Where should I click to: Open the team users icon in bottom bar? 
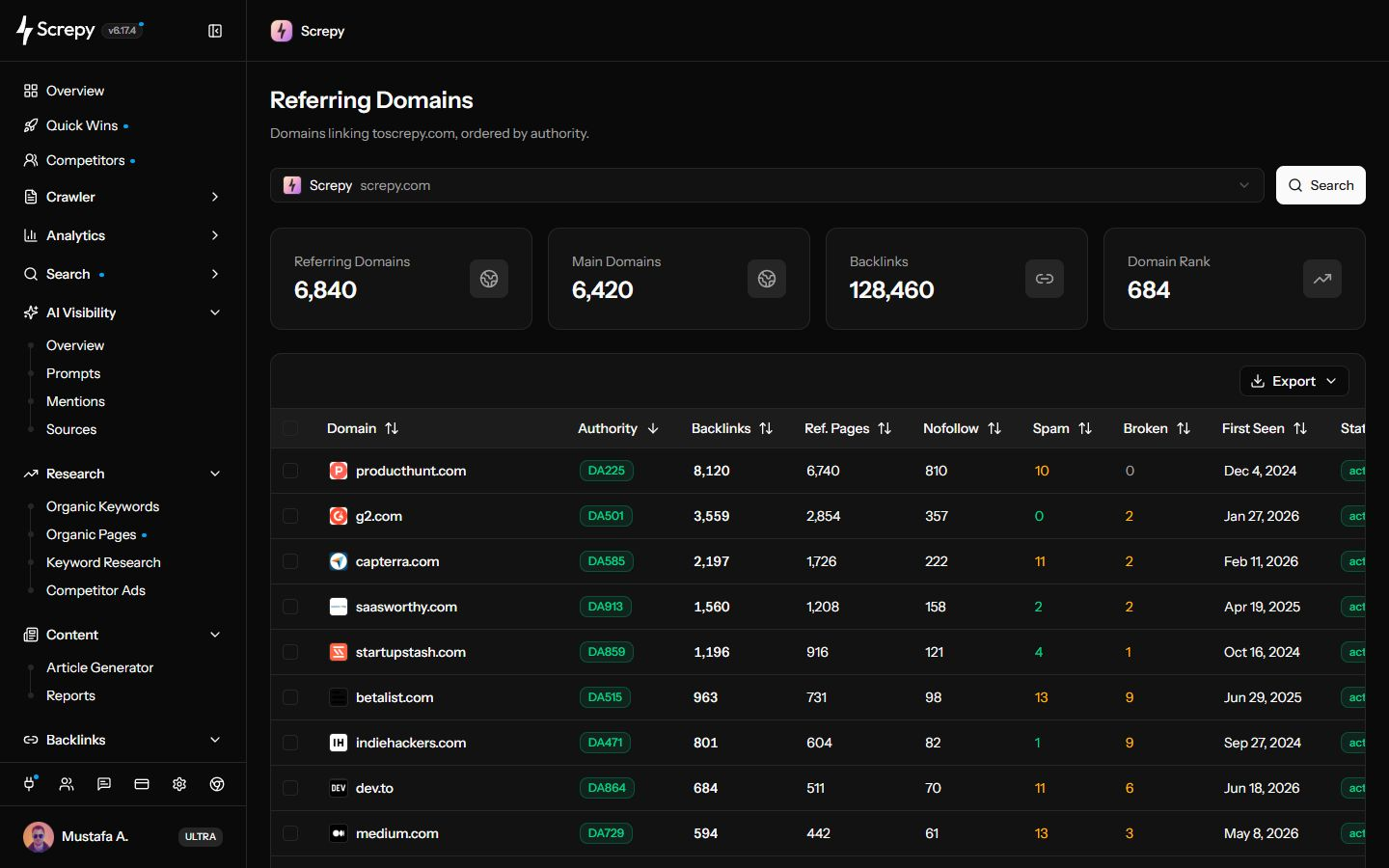coord(67,784)
